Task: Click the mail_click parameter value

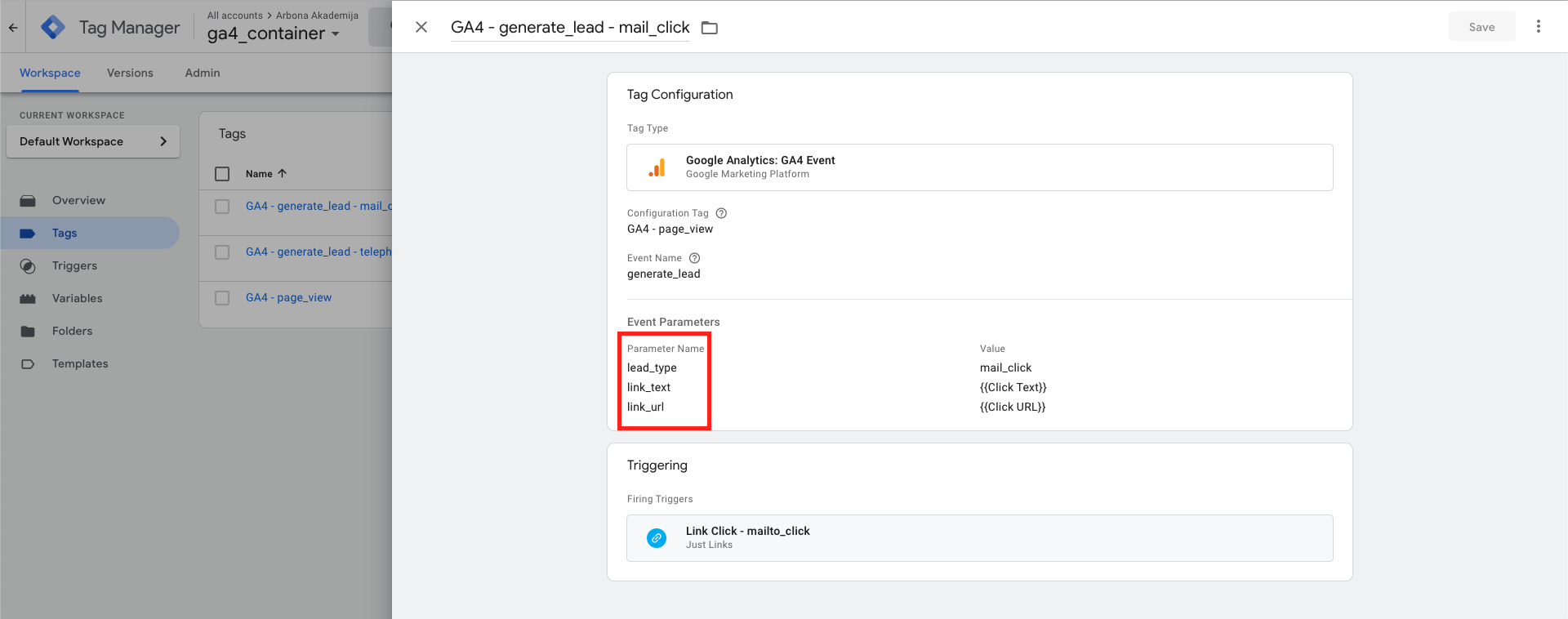Action: point(1005,367)
